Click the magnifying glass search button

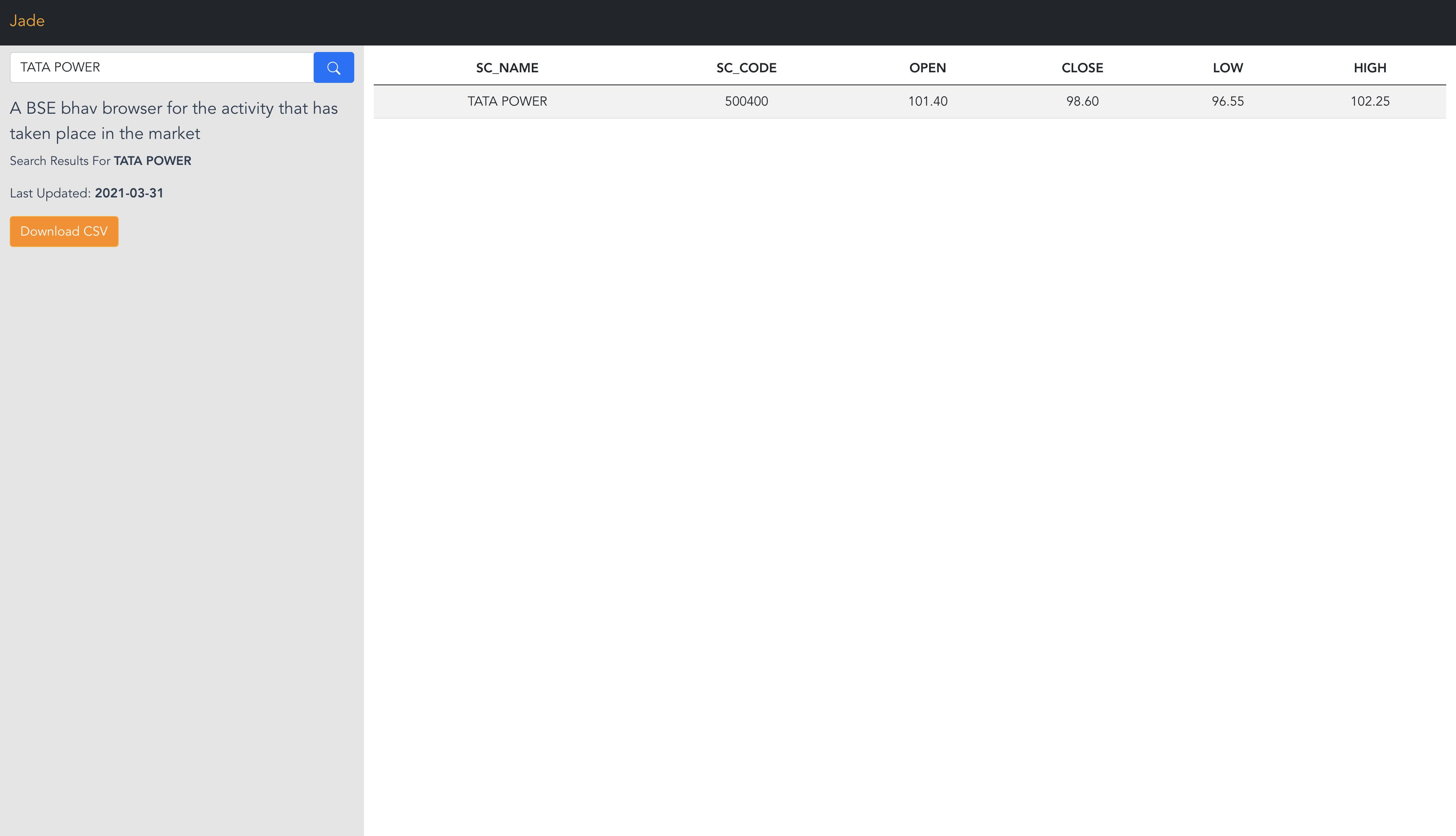334,68
